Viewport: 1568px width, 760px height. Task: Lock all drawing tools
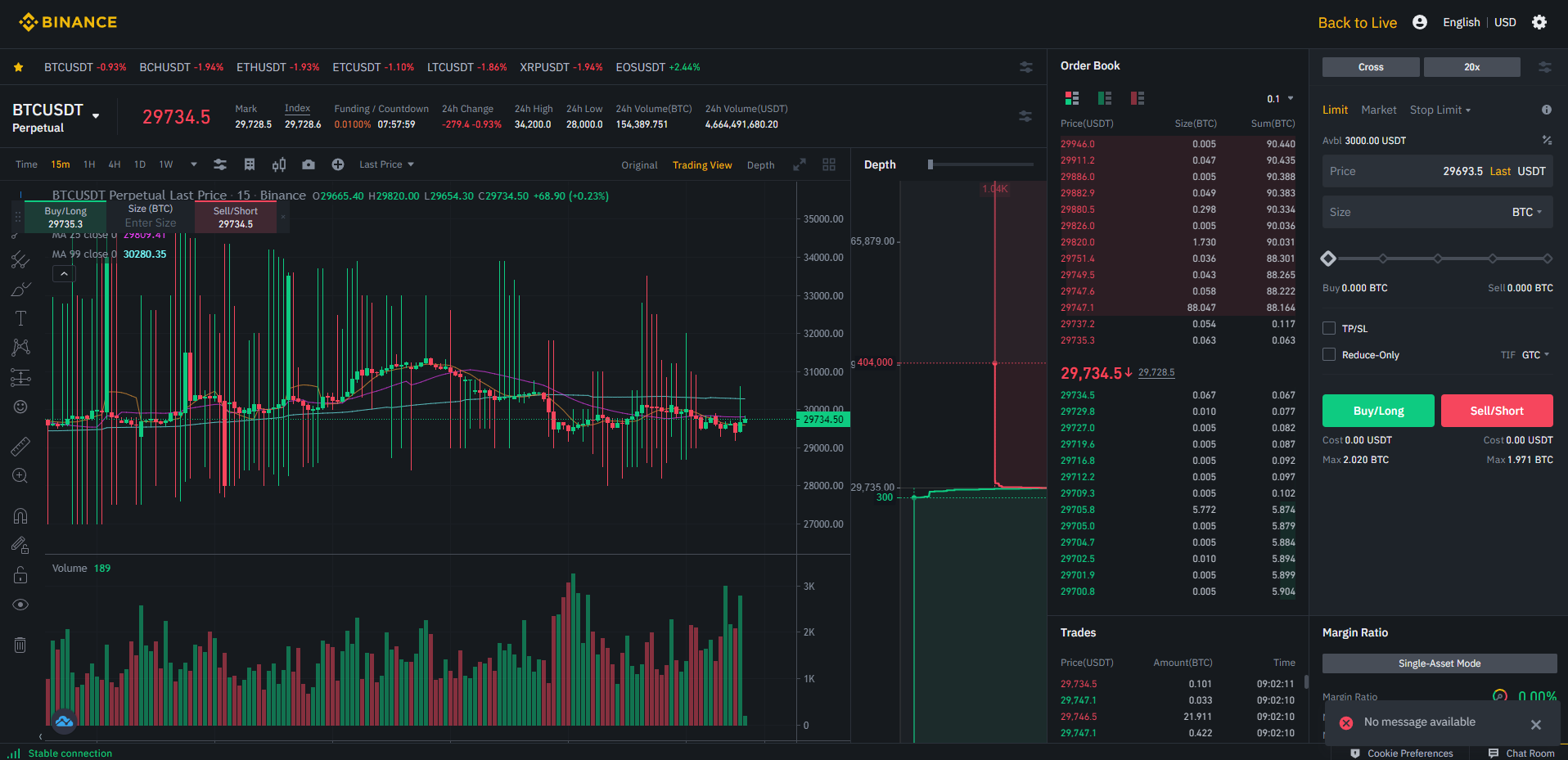tap(20, 575)
